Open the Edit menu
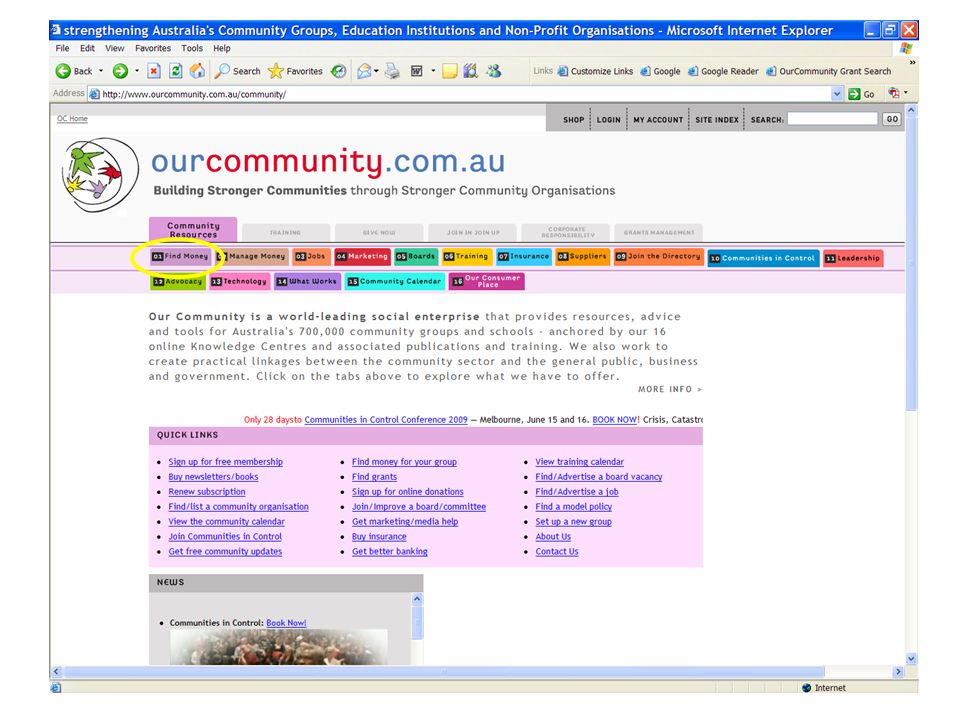960x720 pixels. click(88, 48)
